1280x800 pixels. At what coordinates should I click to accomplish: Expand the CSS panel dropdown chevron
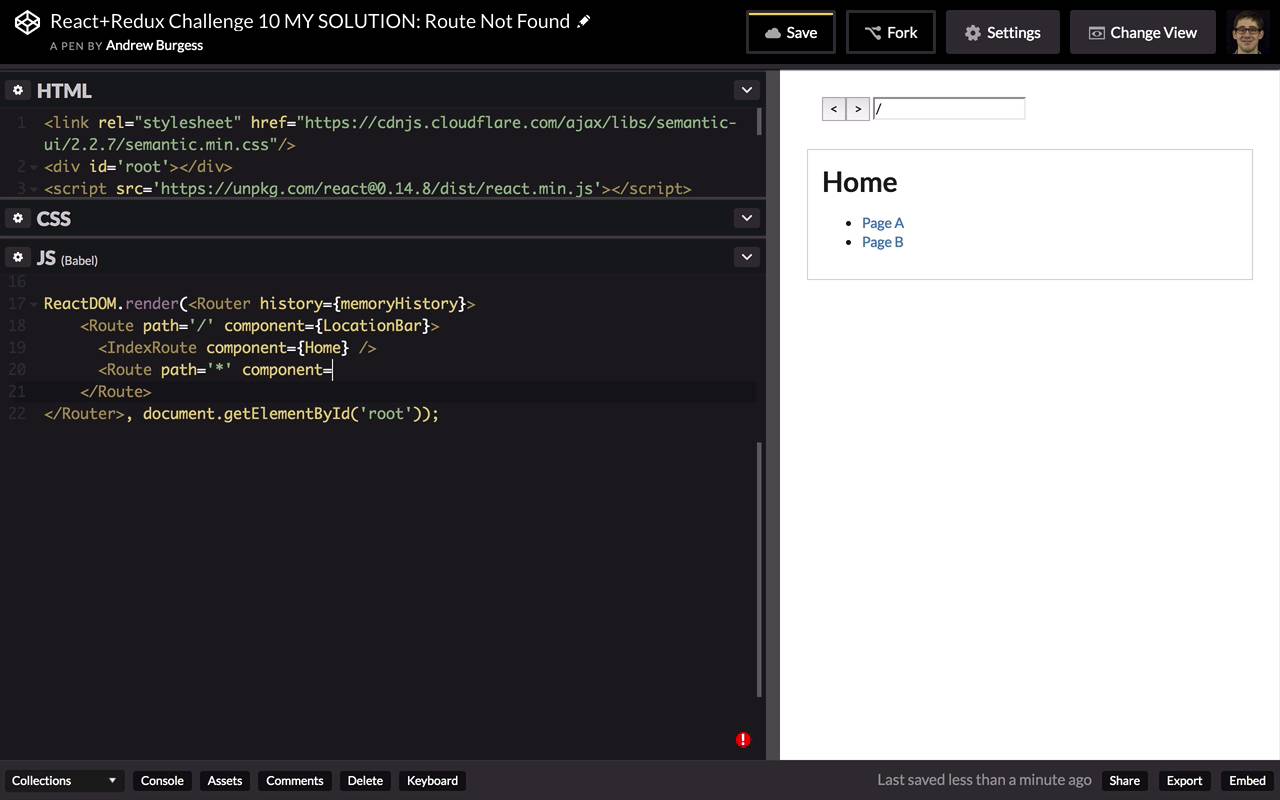747,218
